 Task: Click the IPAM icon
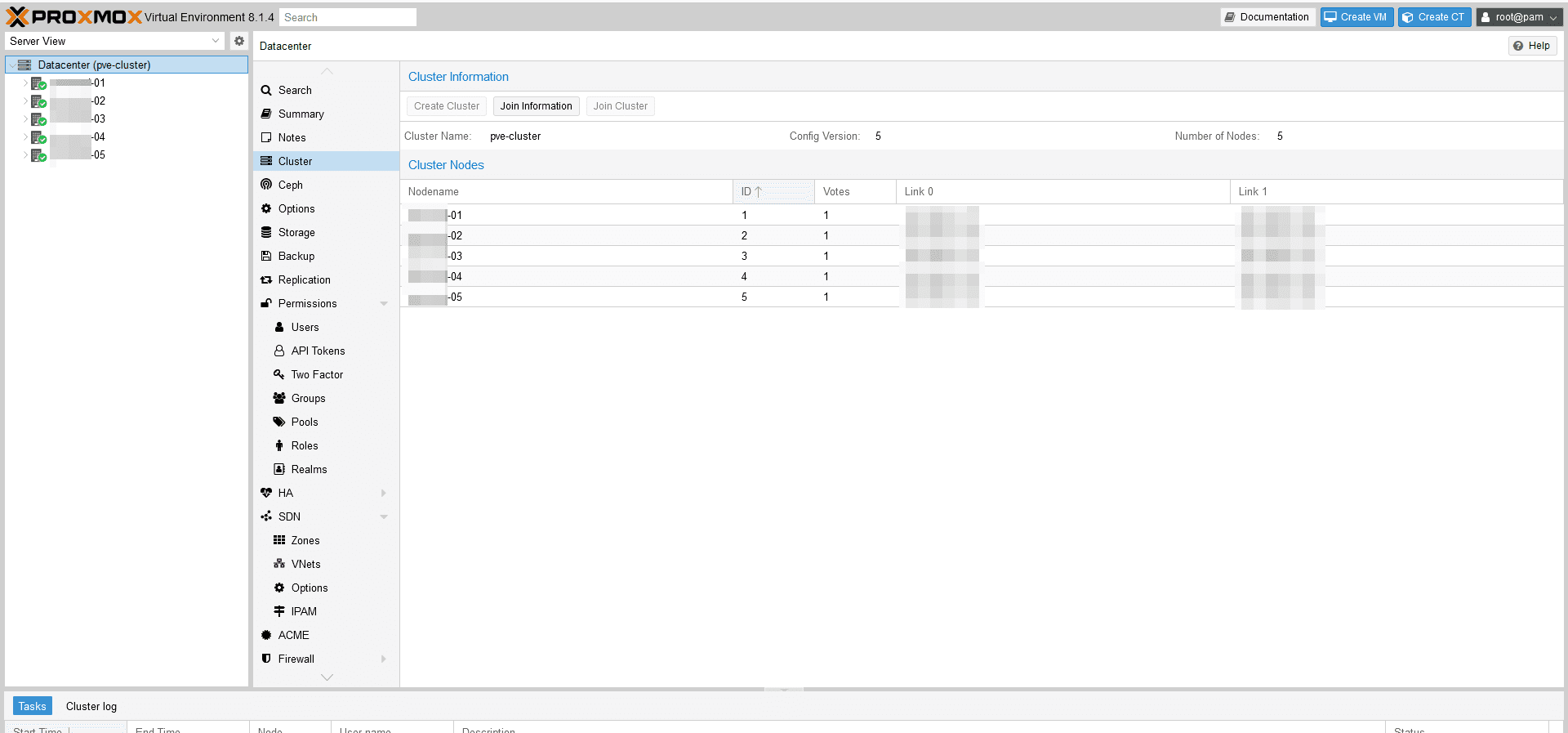[x=279, y=612]
